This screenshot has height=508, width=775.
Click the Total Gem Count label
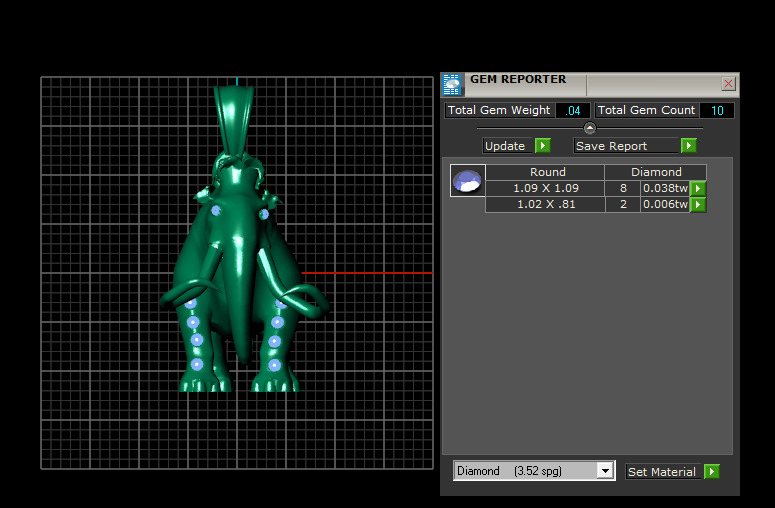point(646,110)
